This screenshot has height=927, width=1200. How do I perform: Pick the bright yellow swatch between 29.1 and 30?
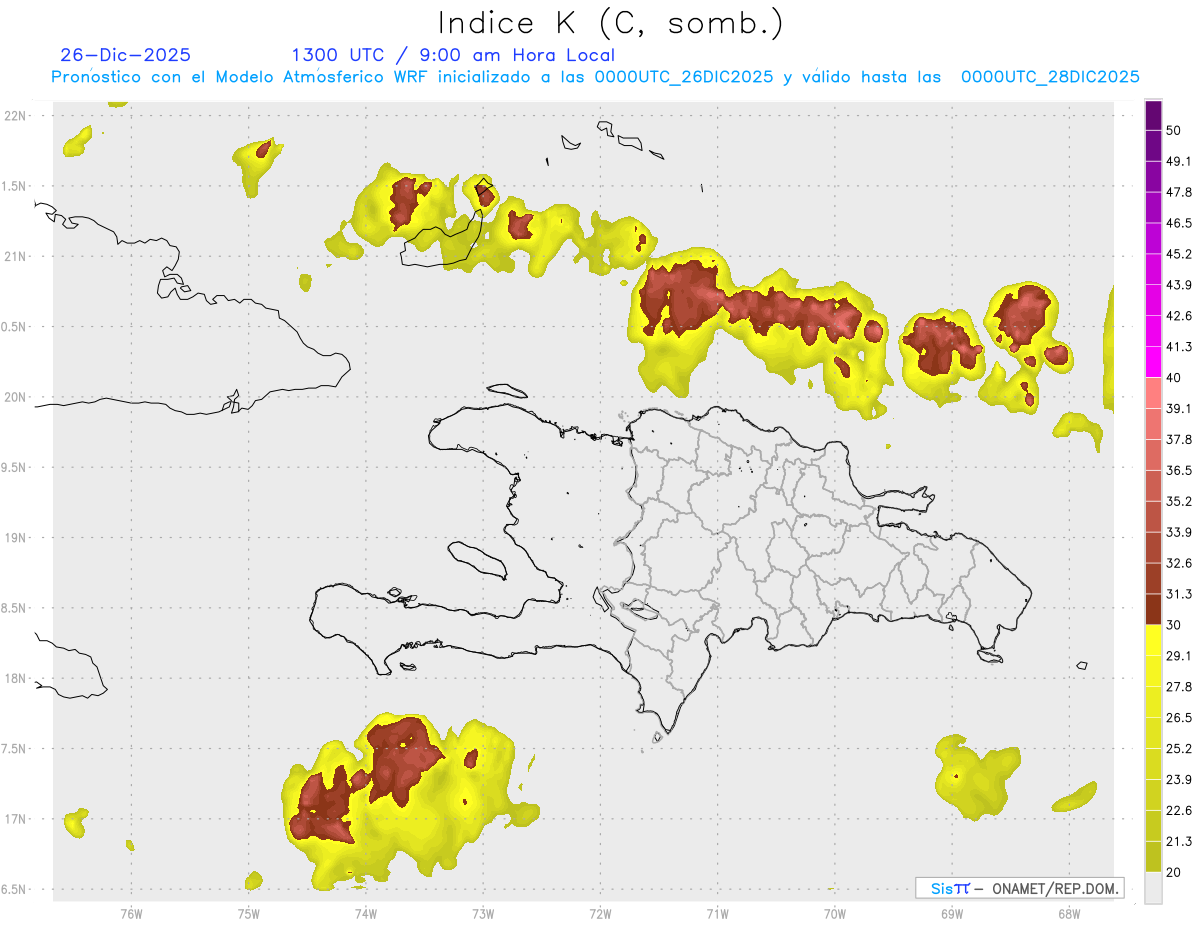1153,640
